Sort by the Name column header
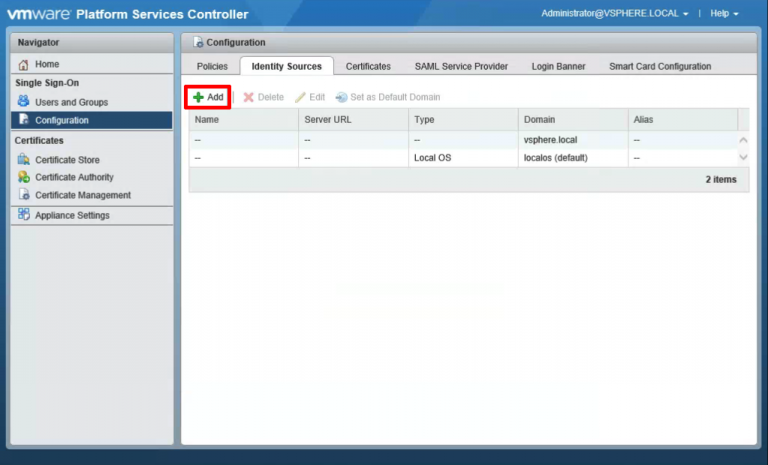The height and width of the screenshot is (465, 768). tap(243, 120)
